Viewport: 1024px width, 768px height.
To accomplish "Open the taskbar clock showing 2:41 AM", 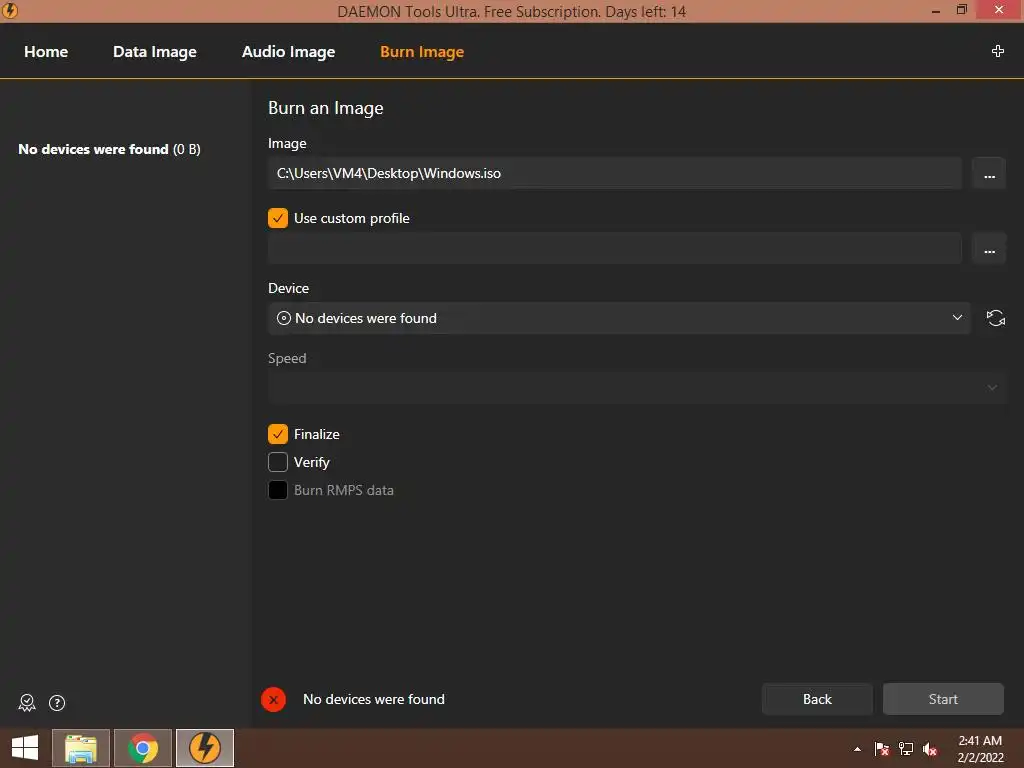I will (980, 749).
